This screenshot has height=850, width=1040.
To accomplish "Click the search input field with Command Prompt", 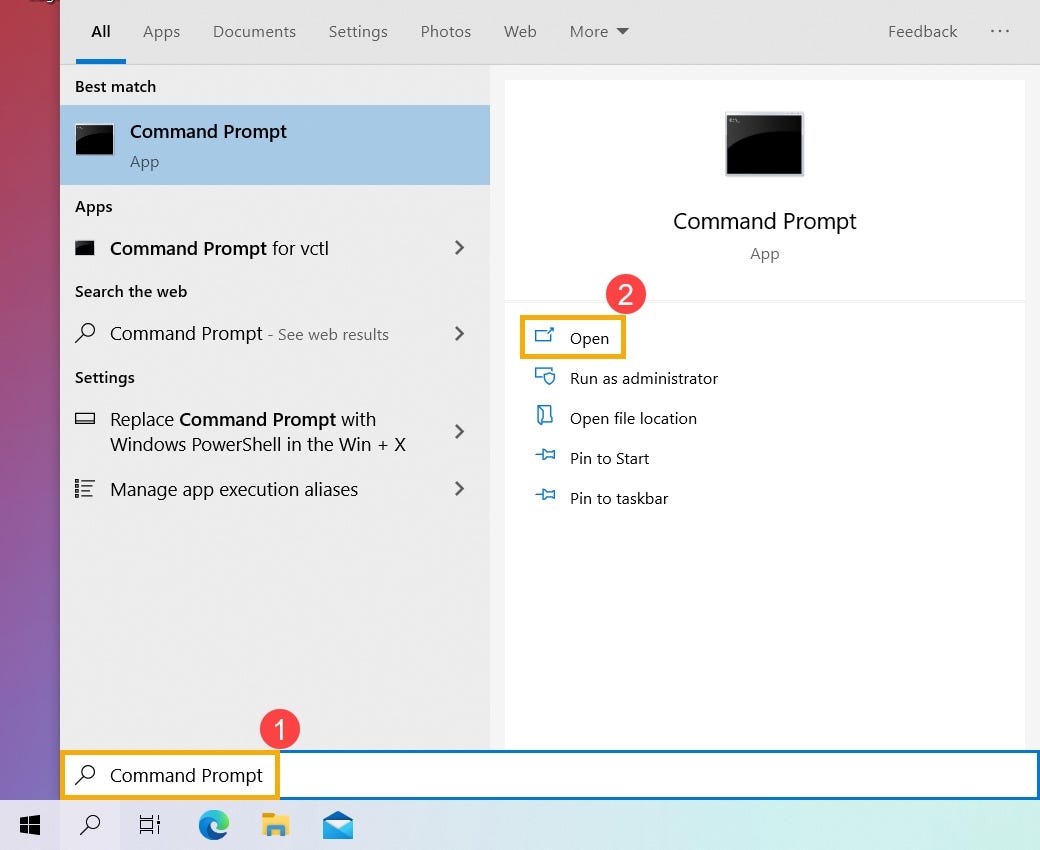I will (x=549, y=774).
